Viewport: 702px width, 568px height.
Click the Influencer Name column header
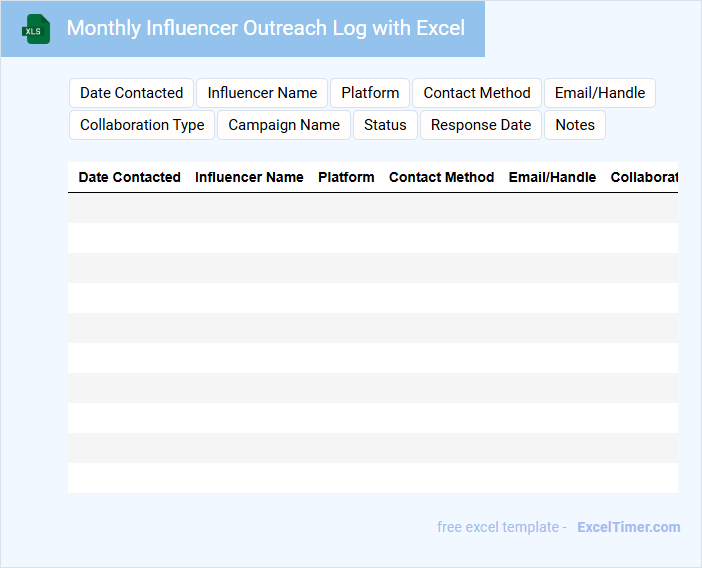(x=249, y=177)
